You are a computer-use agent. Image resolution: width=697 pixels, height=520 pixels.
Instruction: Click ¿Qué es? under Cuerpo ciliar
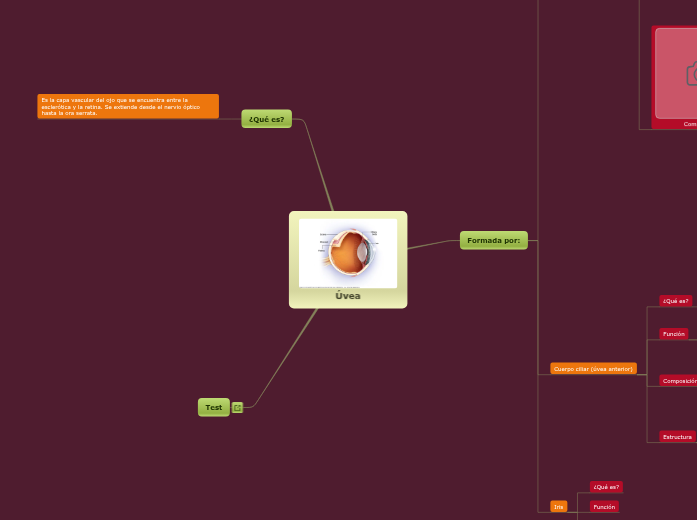click(x=675, y=300)
